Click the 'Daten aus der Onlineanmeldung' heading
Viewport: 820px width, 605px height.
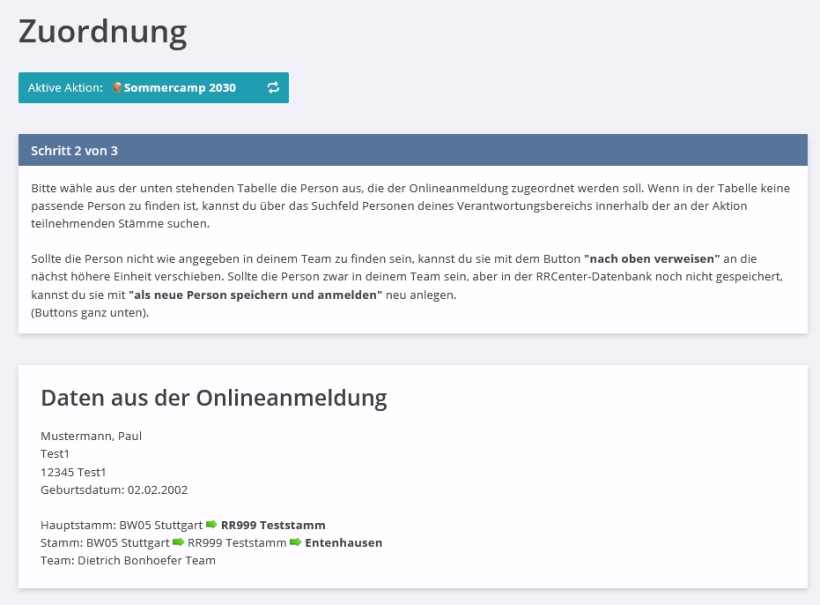213,398
